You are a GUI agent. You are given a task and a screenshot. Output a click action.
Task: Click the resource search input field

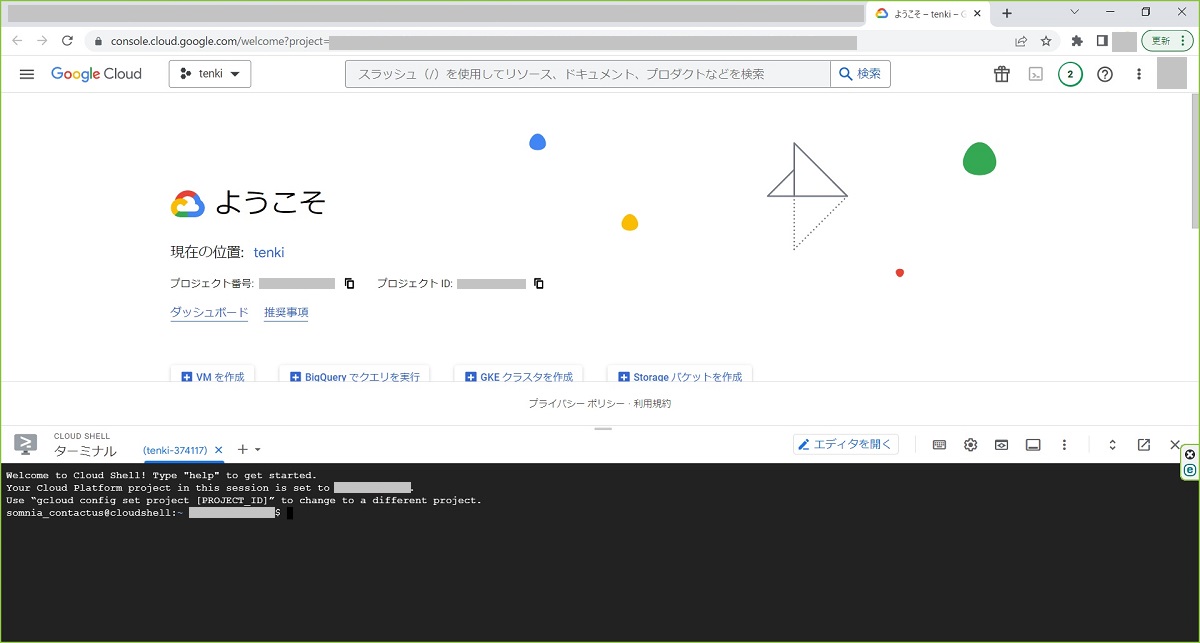point(588,74)
